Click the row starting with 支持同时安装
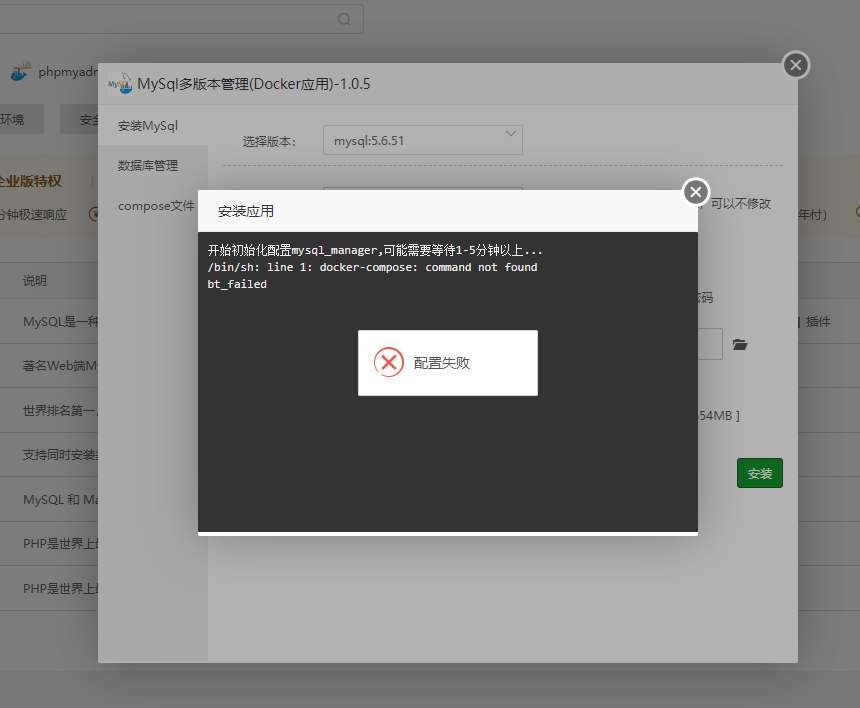Screen dimensions: 860x708 tap(49, 455)
